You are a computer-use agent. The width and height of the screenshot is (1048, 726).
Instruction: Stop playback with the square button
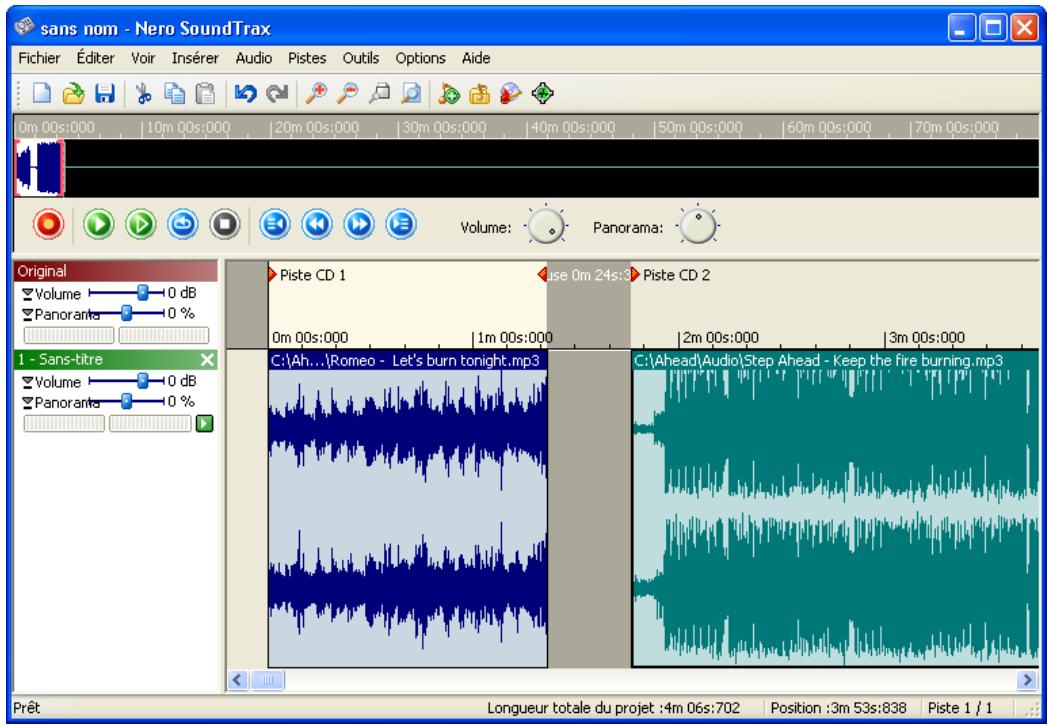tap(225, 225)
